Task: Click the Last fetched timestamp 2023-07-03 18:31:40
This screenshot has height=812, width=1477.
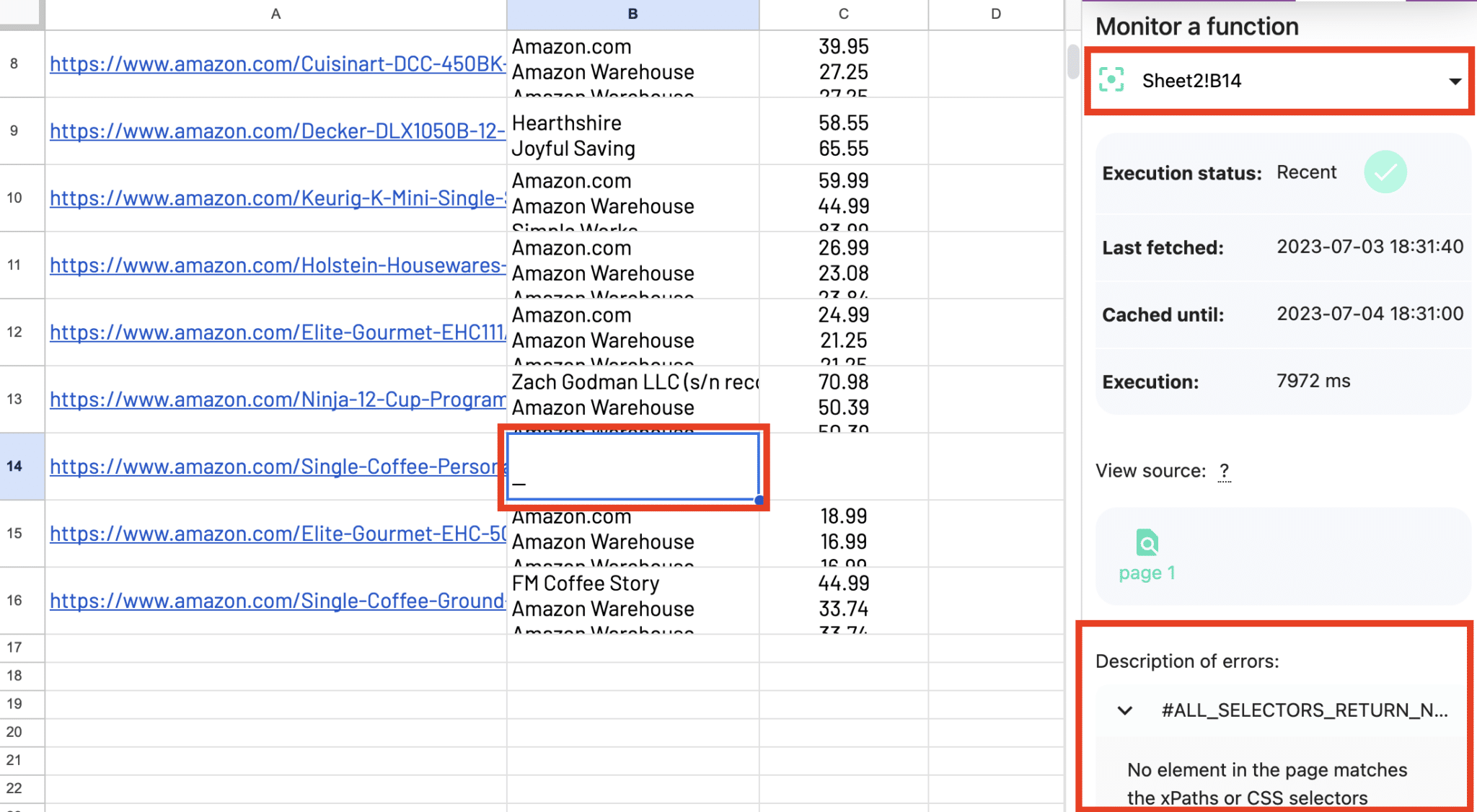Action: click(1370, 247)
